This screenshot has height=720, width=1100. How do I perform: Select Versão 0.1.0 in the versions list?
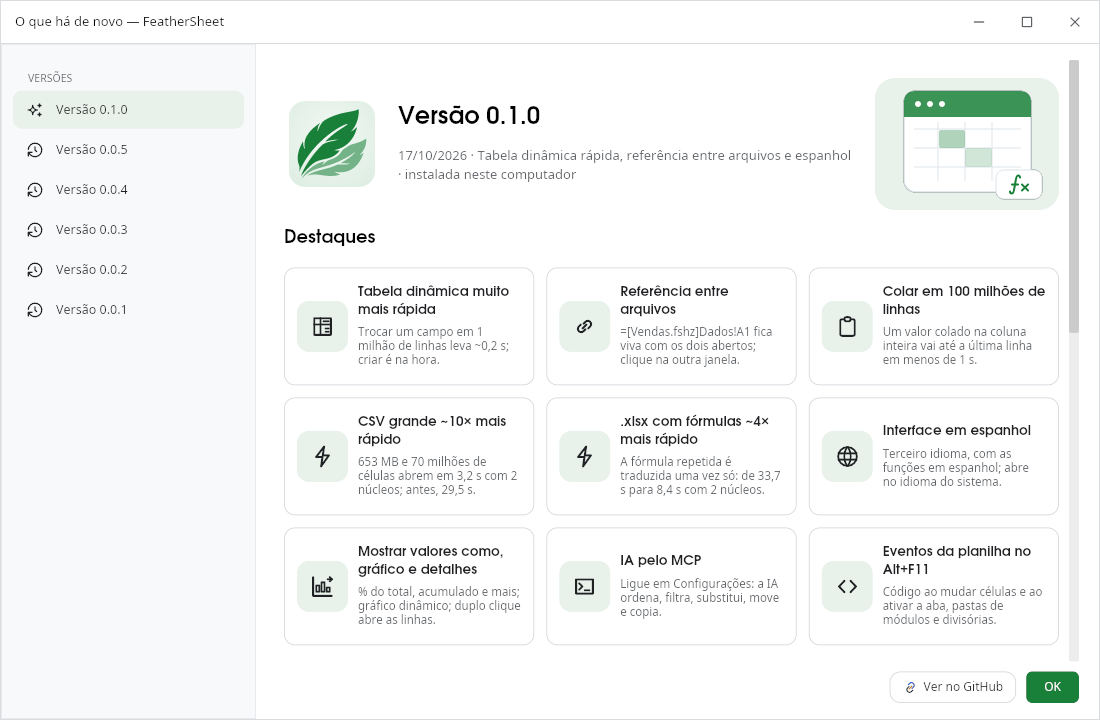pos(128,109)
